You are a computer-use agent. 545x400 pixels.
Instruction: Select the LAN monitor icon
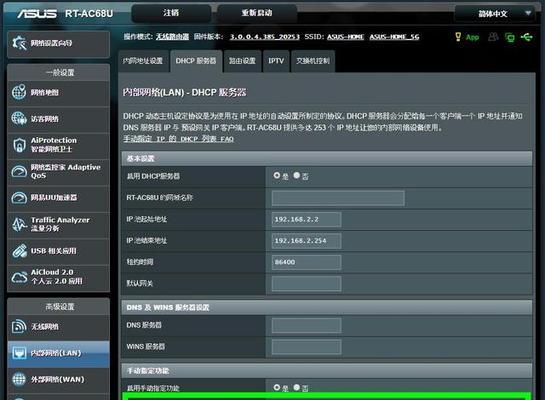tap(19, 353)
